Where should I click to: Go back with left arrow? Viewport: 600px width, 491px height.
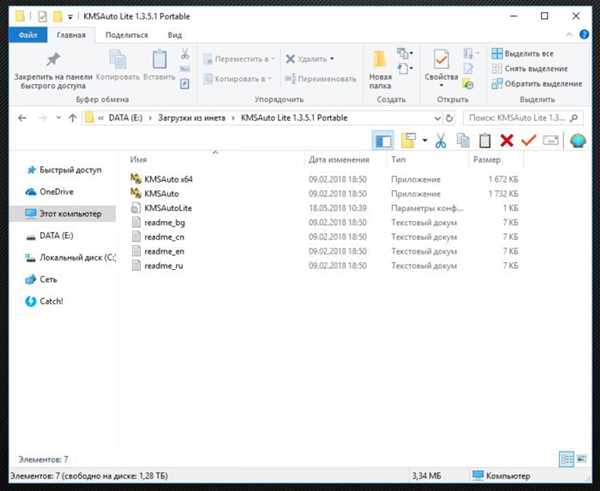[x=22, y=118]
